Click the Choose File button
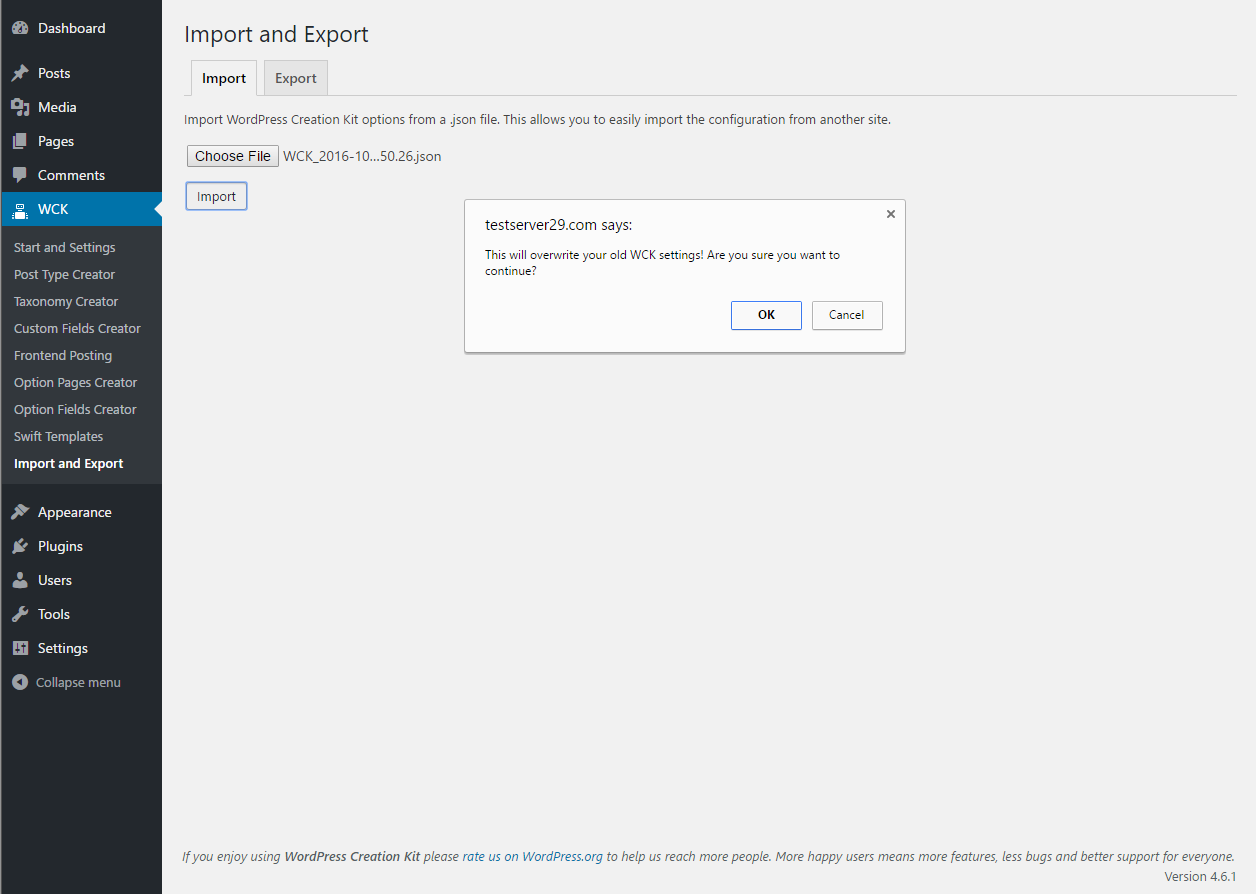 click(232, 155)
